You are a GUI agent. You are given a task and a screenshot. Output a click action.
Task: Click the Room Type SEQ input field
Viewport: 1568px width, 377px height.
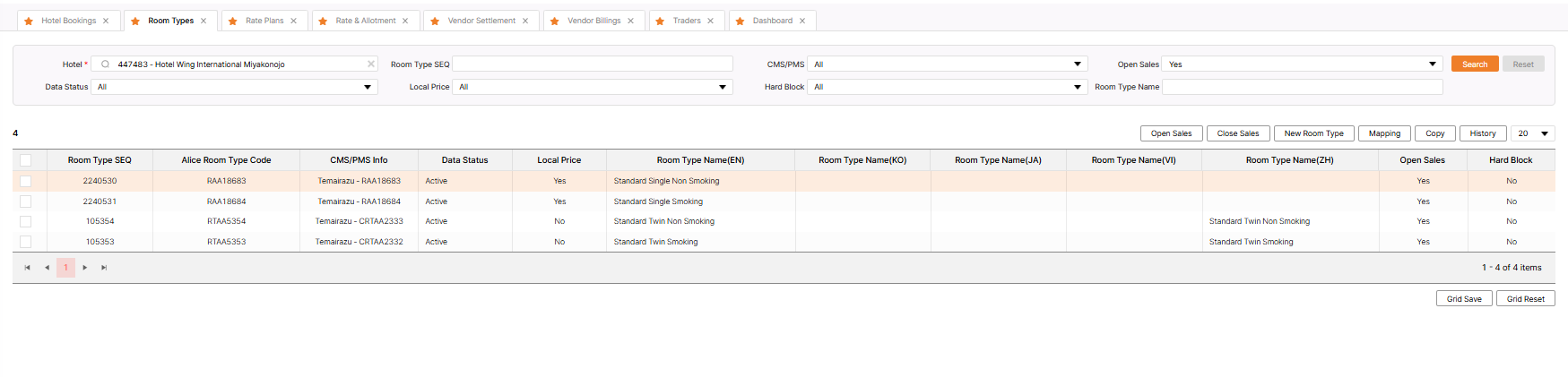pyautogui.click(x=593, y=64)
